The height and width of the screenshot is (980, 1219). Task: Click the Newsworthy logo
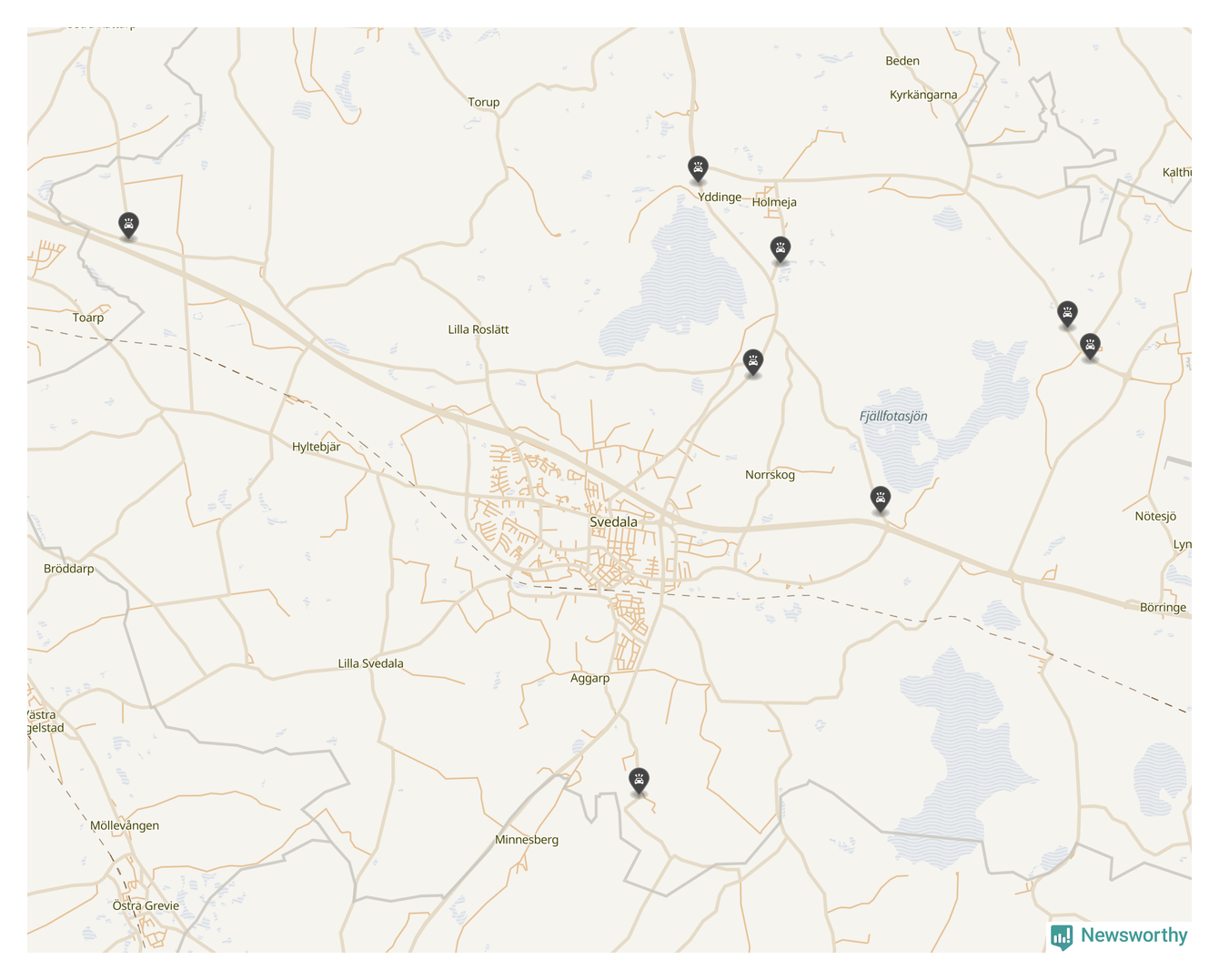1119,936
